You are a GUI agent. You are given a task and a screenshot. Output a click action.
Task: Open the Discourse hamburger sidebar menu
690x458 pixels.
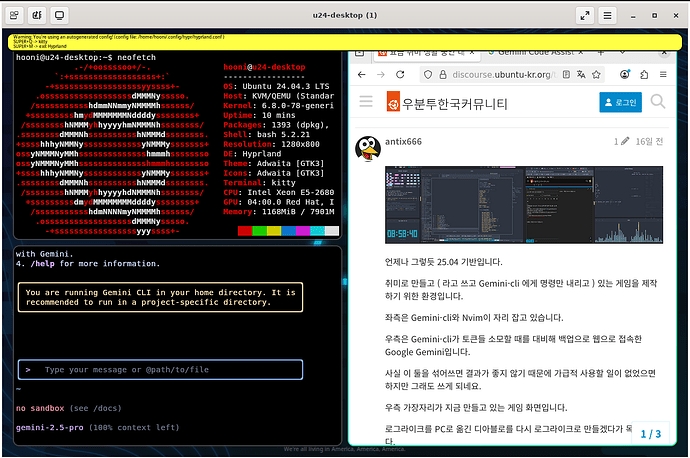tap(367, 102)
